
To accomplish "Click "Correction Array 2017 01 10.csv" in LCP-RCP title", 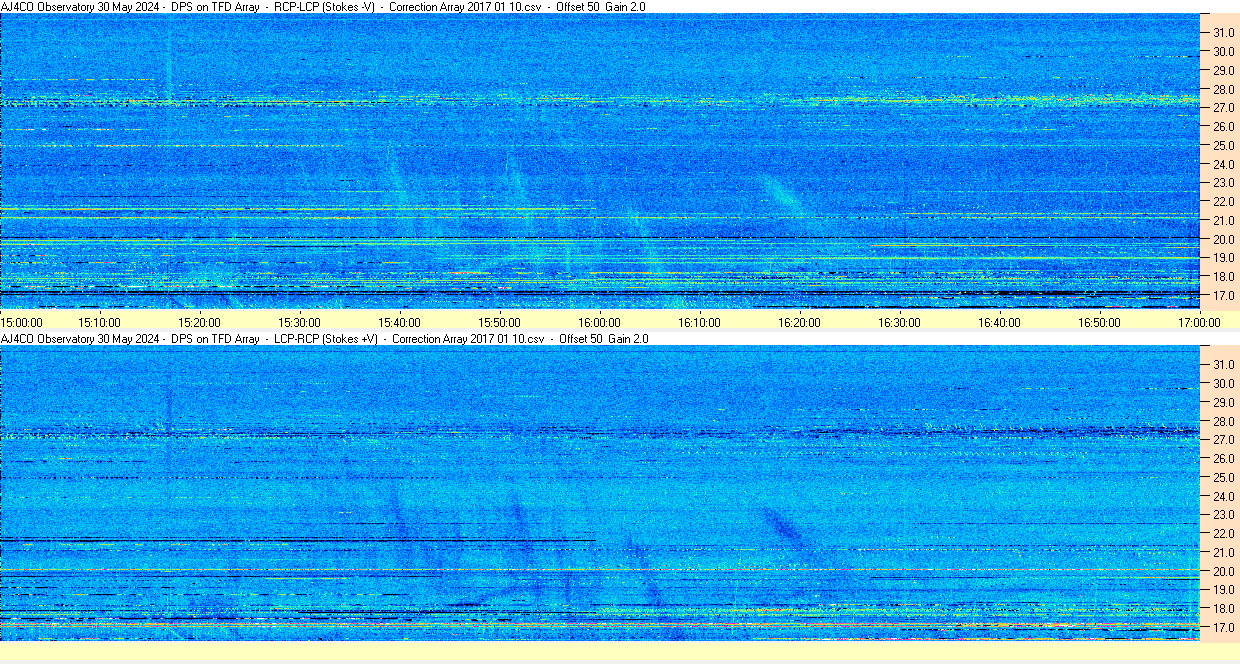I will click(x=469, y=339).
